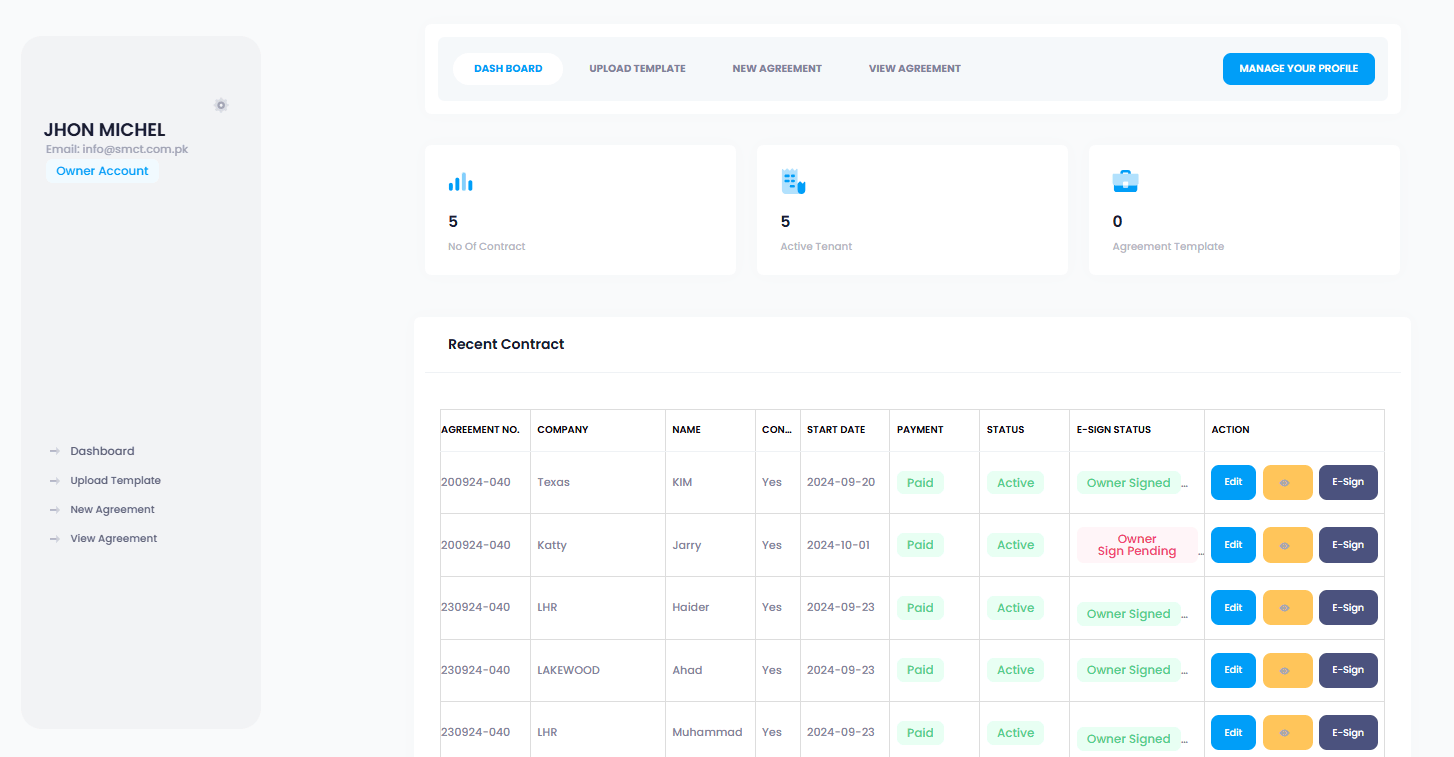The image size is (1454, 757).
Task: Open Dashboard from the sidebar menu
Action: coord(102,451)
